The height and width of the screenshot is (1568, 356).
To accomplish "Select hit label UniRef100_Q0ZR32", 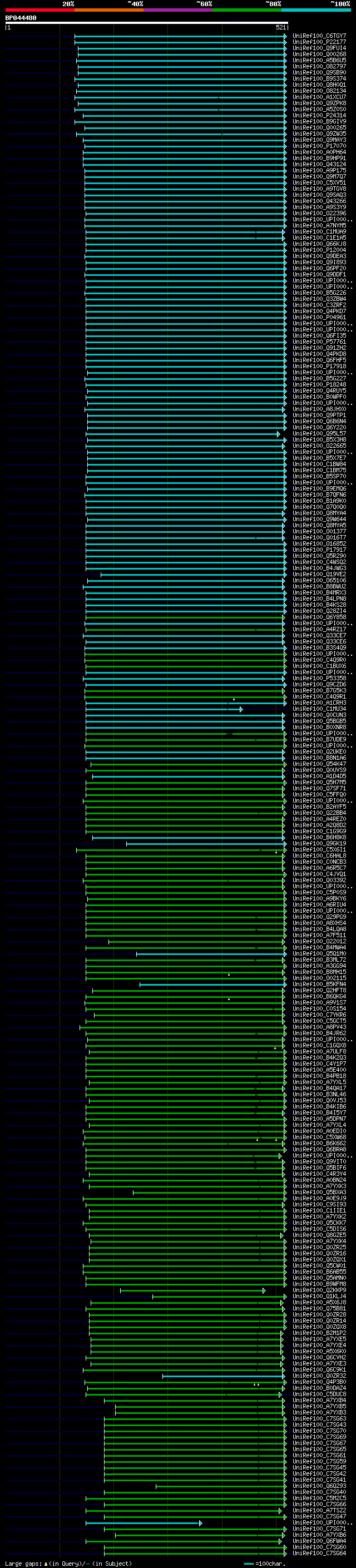I will click(319, 1376).
